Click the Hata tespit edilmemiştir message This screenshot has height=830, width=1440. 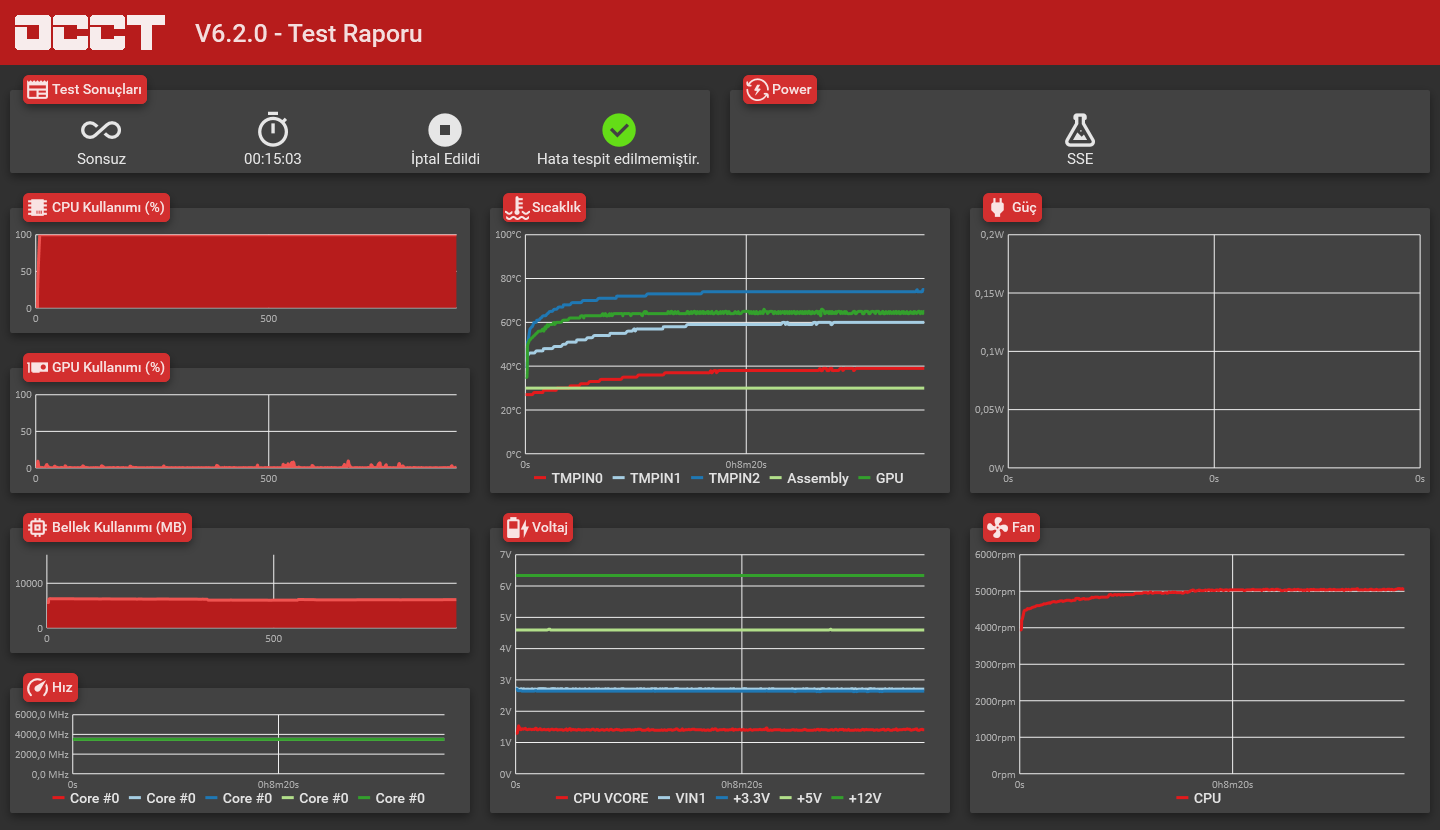[618, 159]
